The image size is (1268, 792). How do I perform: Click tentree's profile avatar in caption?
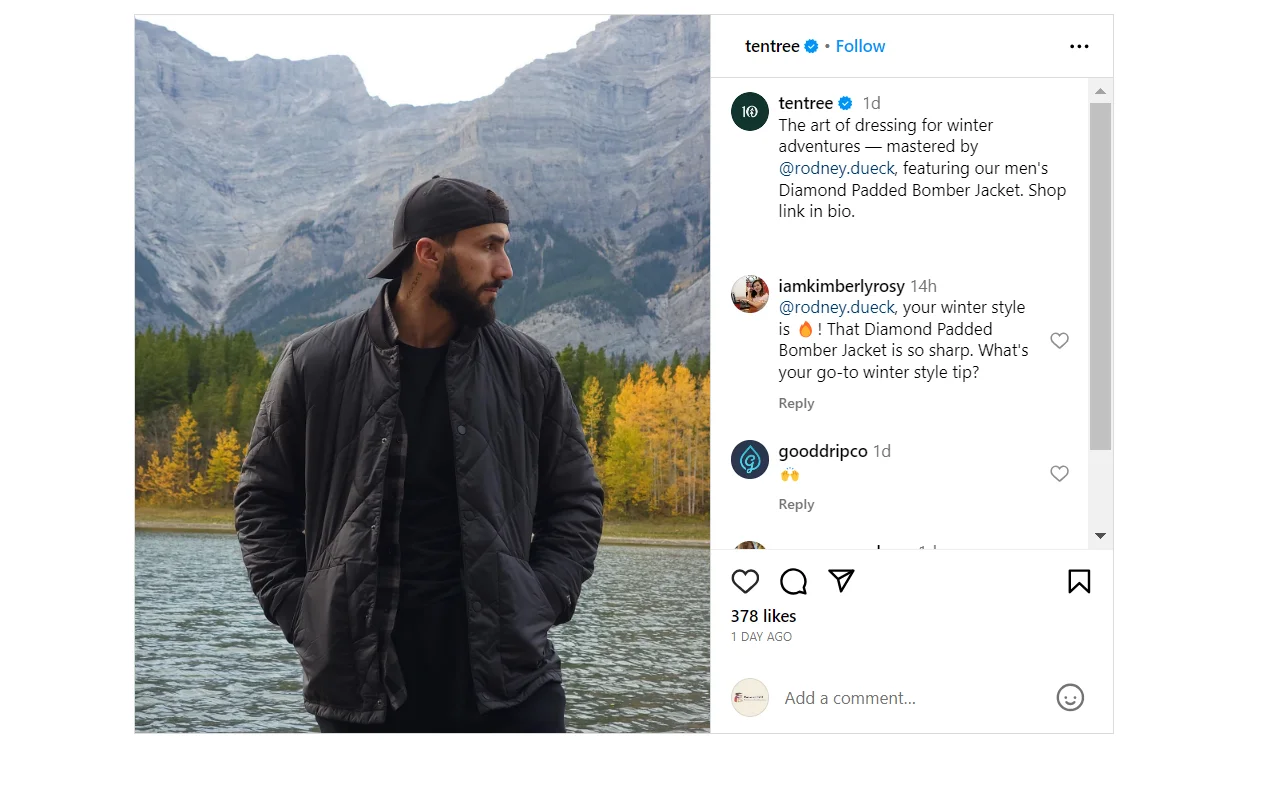(x=750, y=111)
